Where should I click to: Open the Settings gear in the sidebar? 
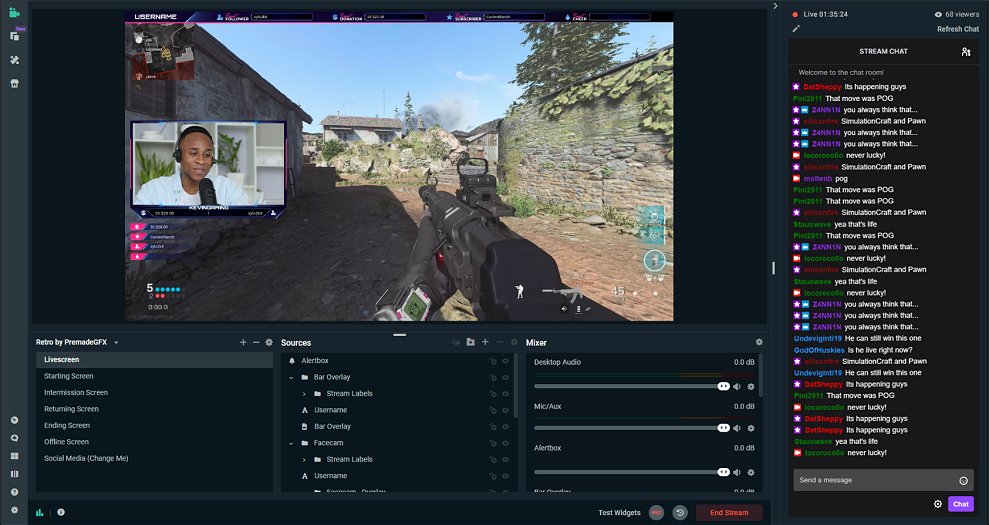(x=15, y=510)
